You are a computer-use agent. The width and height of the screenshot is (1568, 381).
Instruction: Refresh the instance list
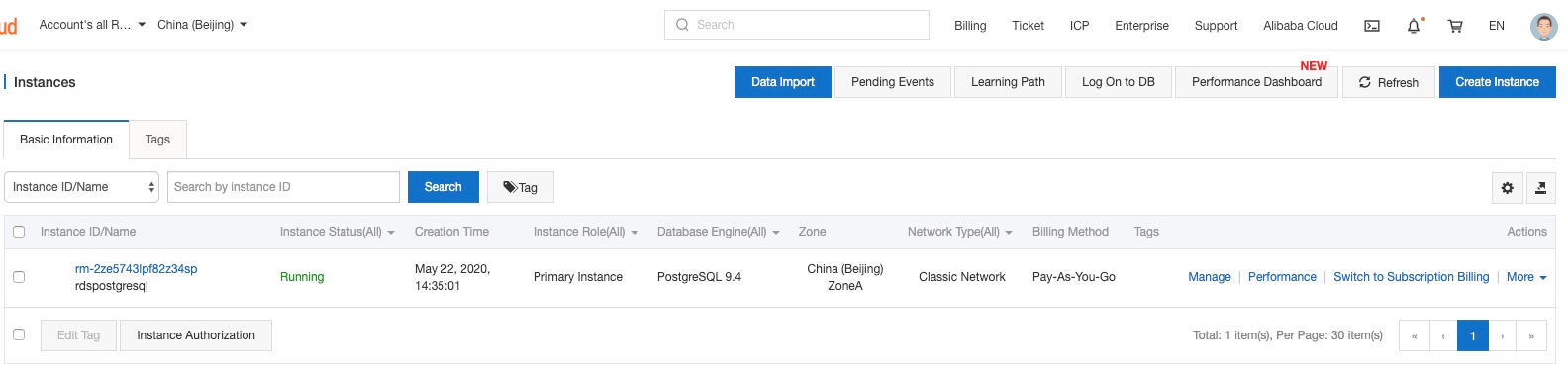[1388, 82]
